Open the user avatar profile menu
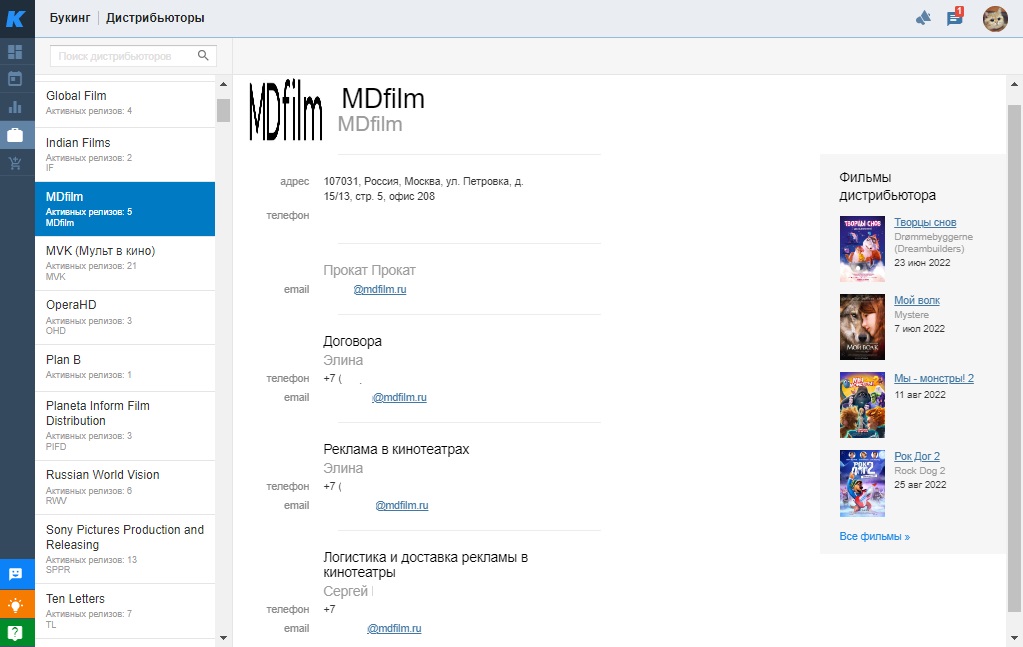This screenshot has height=647, width=1023. point(996,18)
